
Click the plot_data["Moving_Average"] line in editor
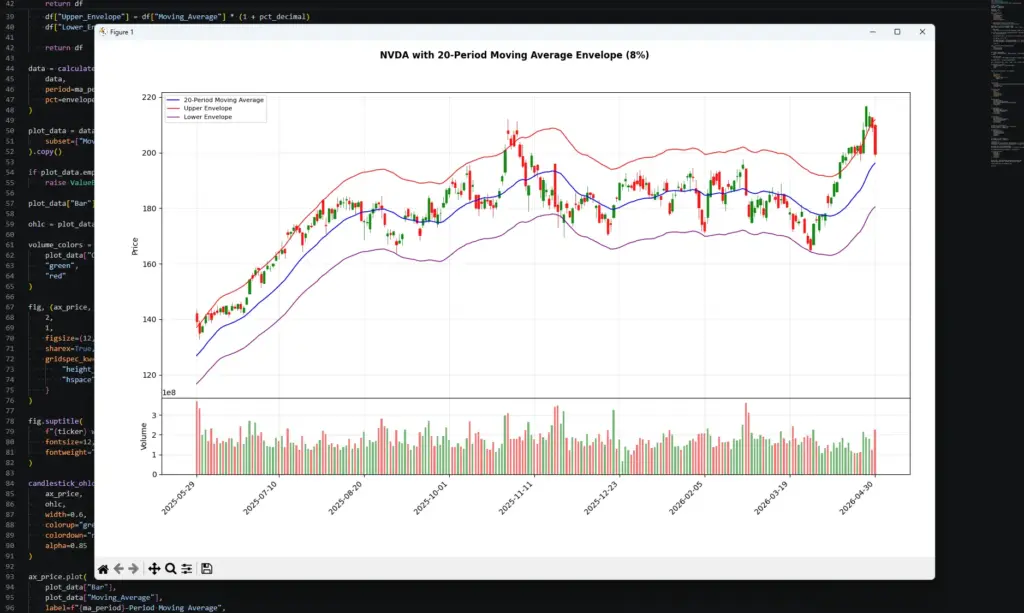click(103, 597)
